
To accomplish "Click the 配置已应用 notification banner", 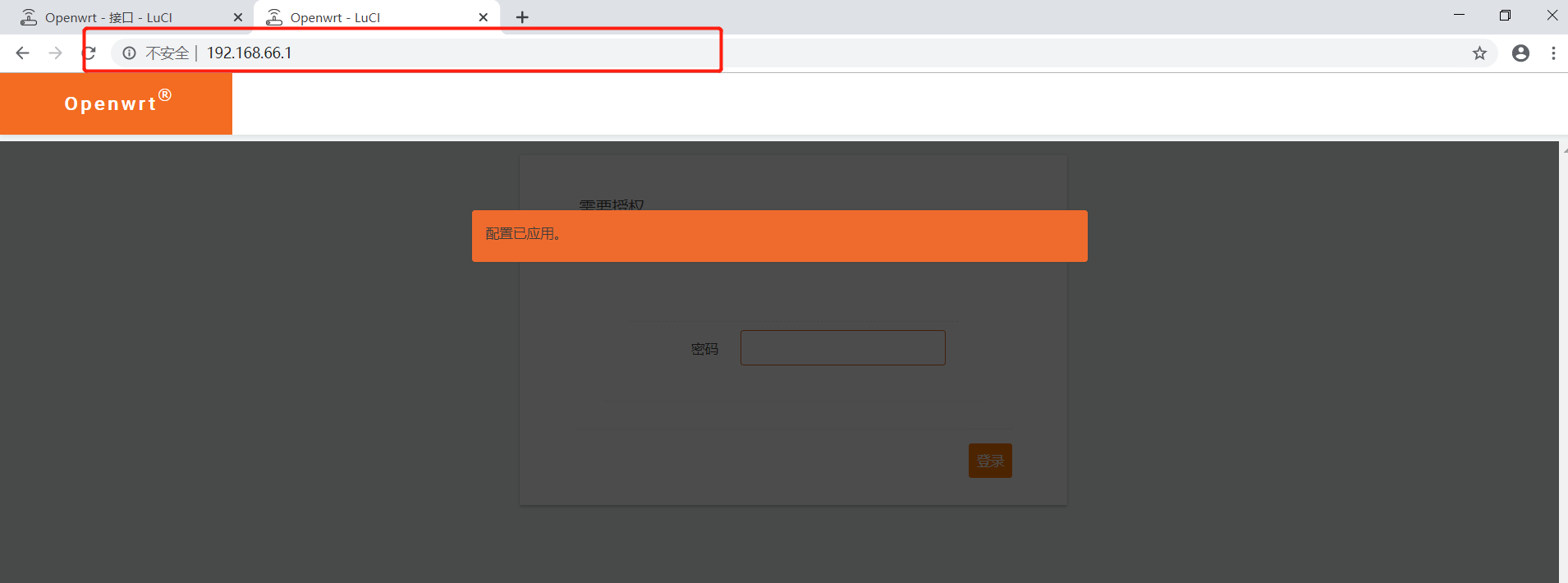I will 780,236.
